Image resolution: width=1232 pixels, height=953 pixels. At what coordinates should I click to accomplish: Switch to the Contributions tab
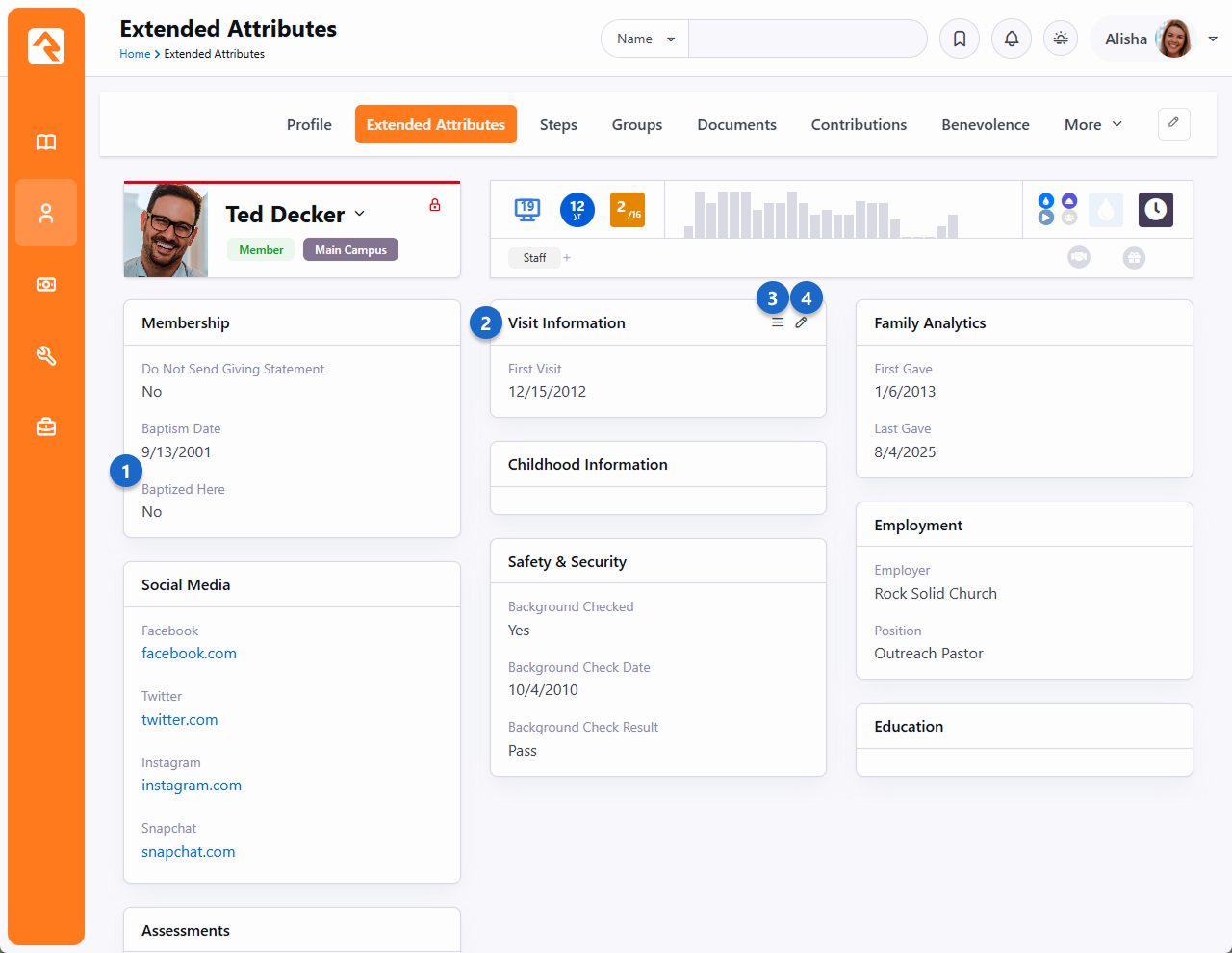[x=859, y=125]
